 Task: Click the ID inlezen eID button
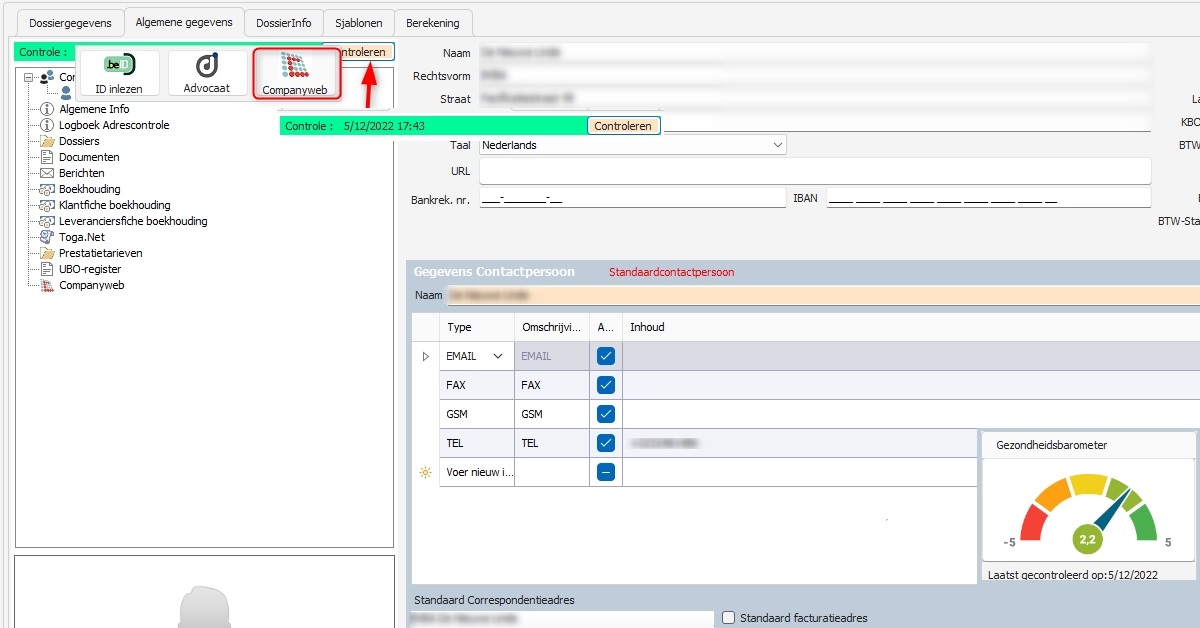coord(119,74)
